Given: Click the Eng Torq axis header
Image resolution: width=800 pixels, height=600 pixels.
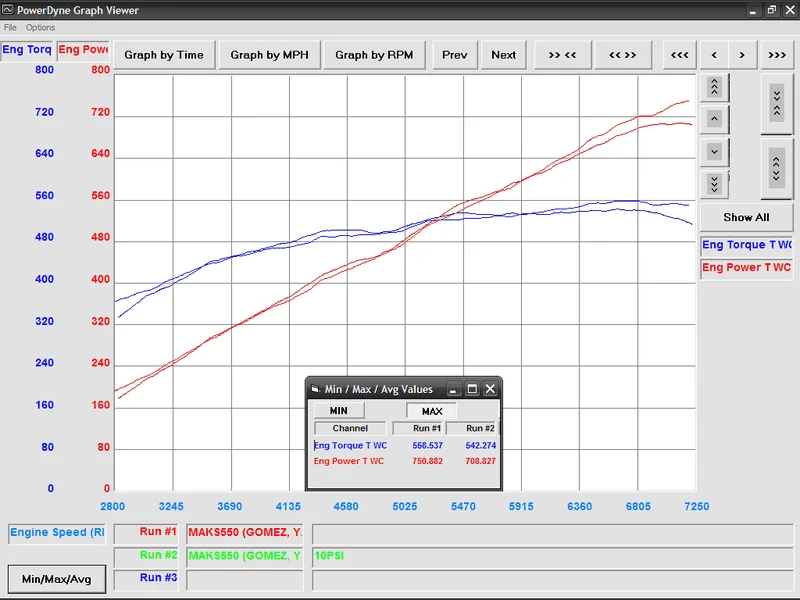Looking at the screenshot, I should pyautogui.click(x=27, y=50).
